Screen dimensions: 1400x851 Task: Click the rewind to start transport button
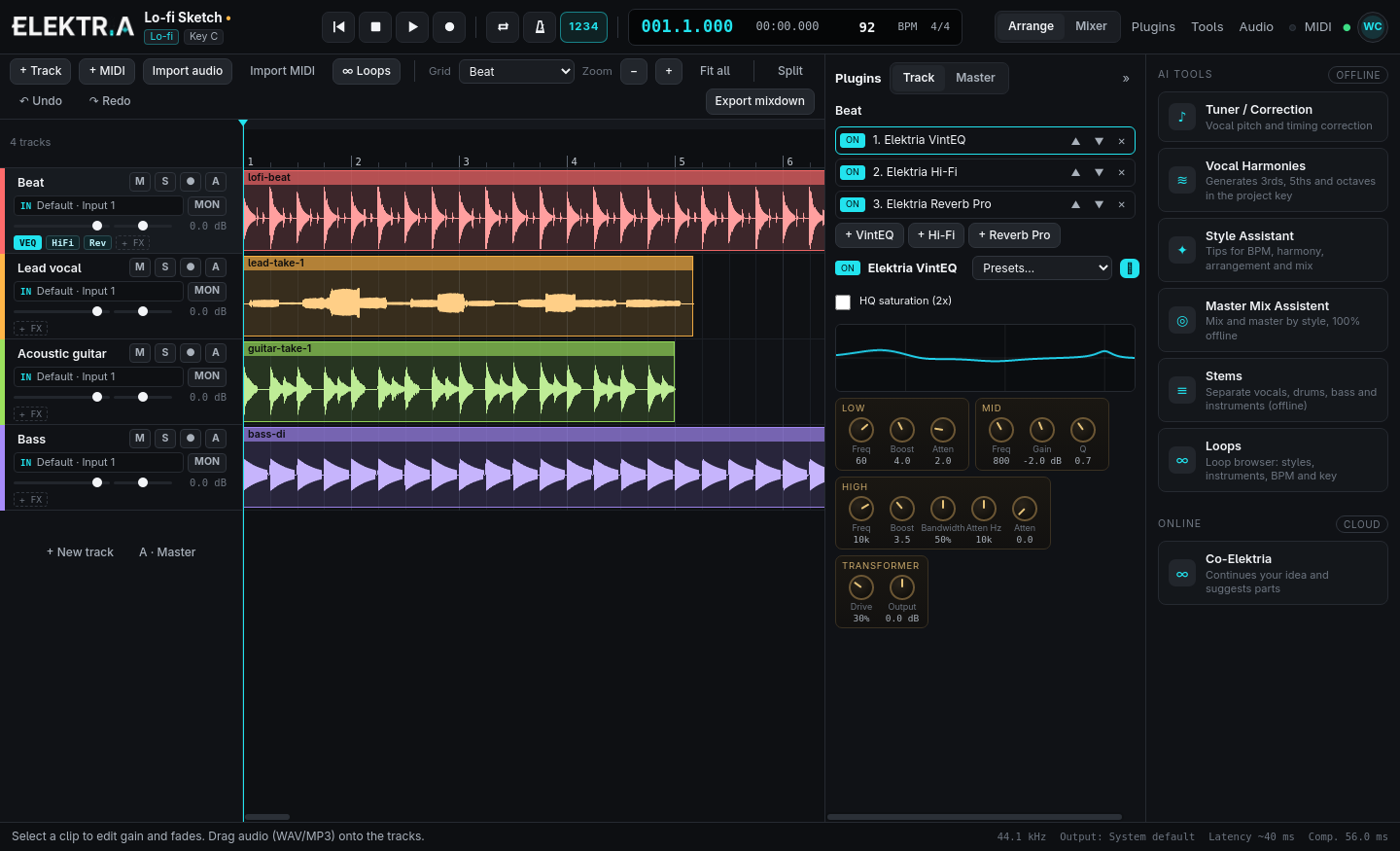tap(338, 27)
